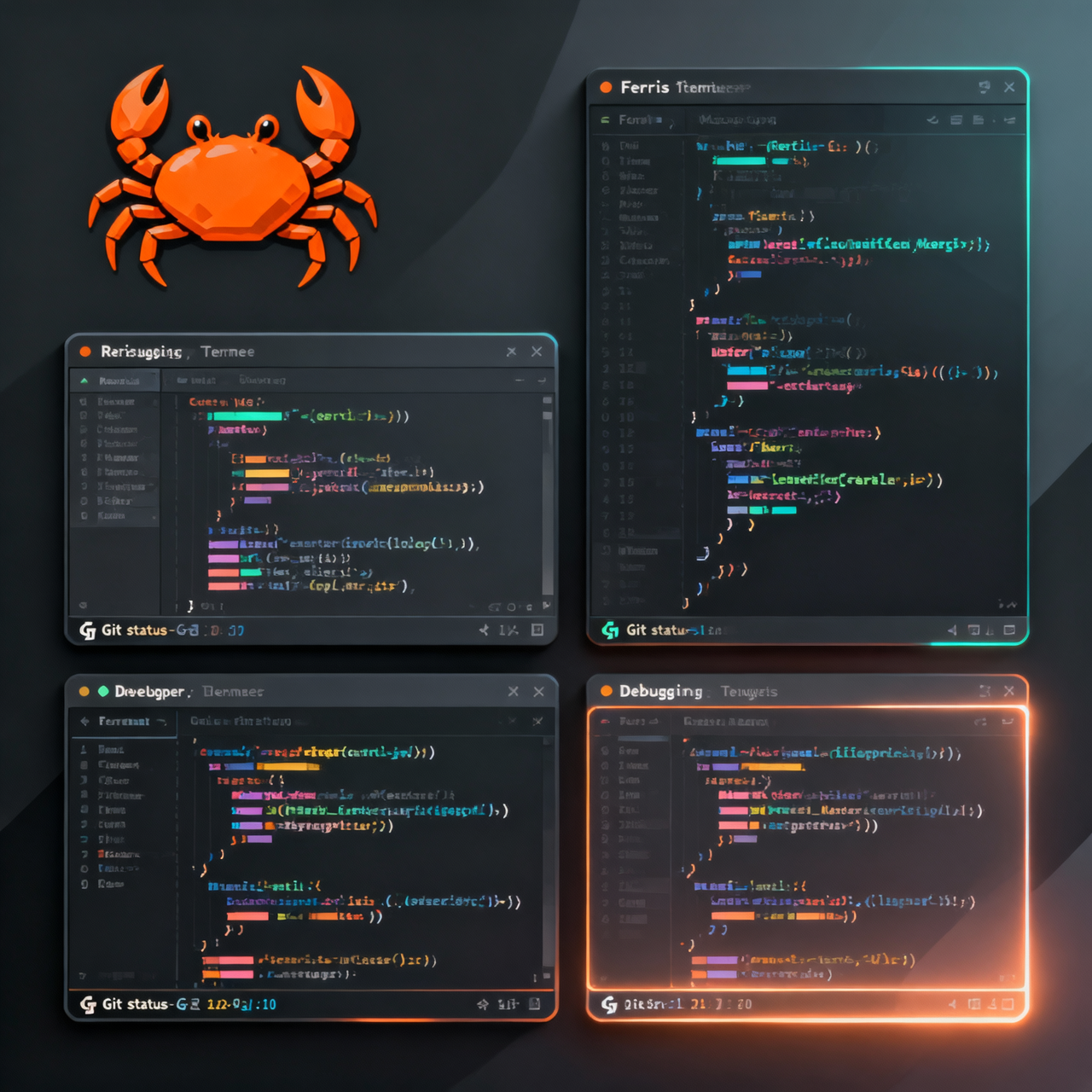Click the orange dot in the Debugging window title bar

coord(607,691)
